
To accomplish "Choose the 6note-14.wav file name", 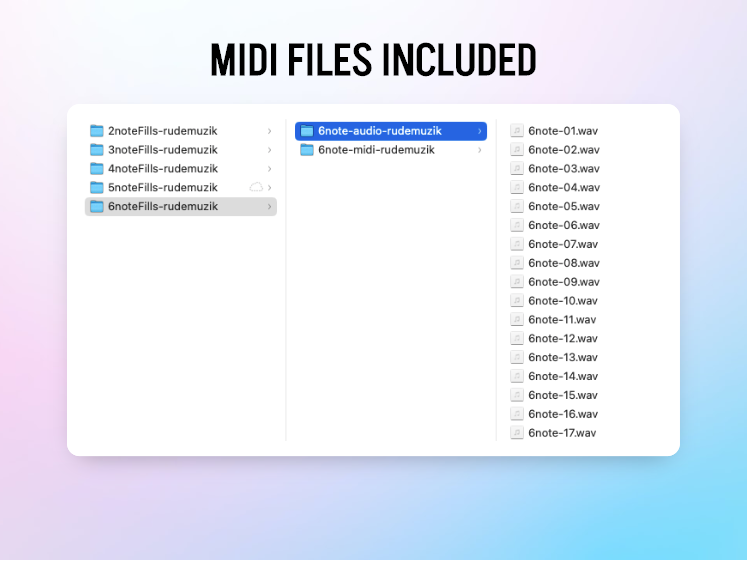I will 563,376.
